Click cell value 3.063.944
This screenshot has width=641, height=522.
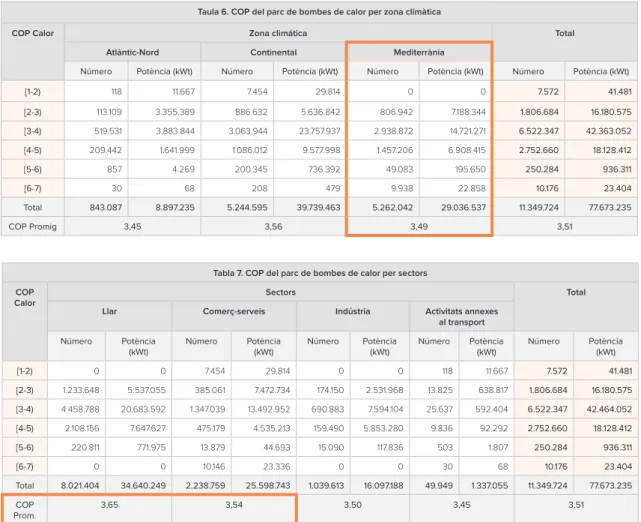[248, 131]
